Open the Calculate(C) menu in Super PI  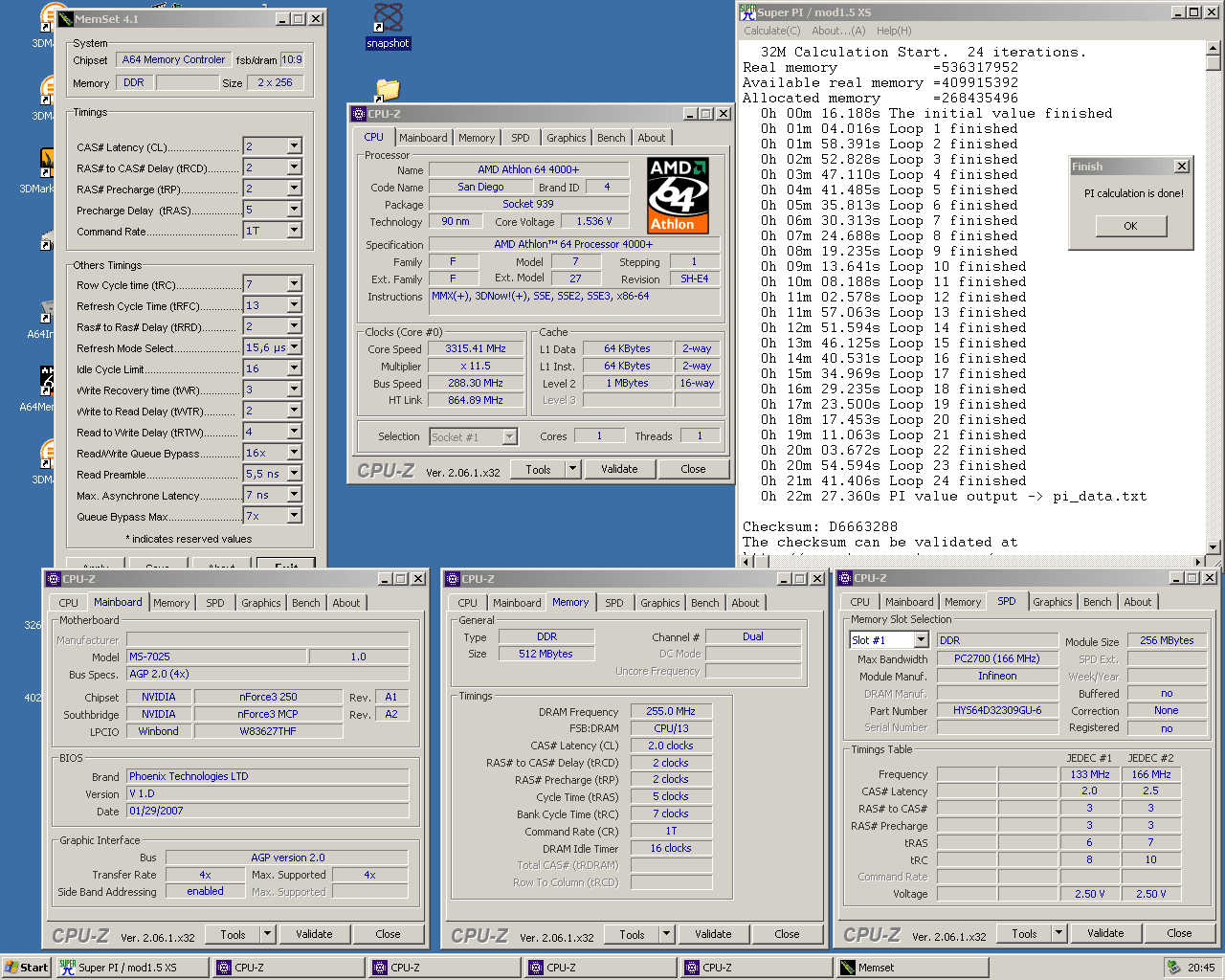772,31
